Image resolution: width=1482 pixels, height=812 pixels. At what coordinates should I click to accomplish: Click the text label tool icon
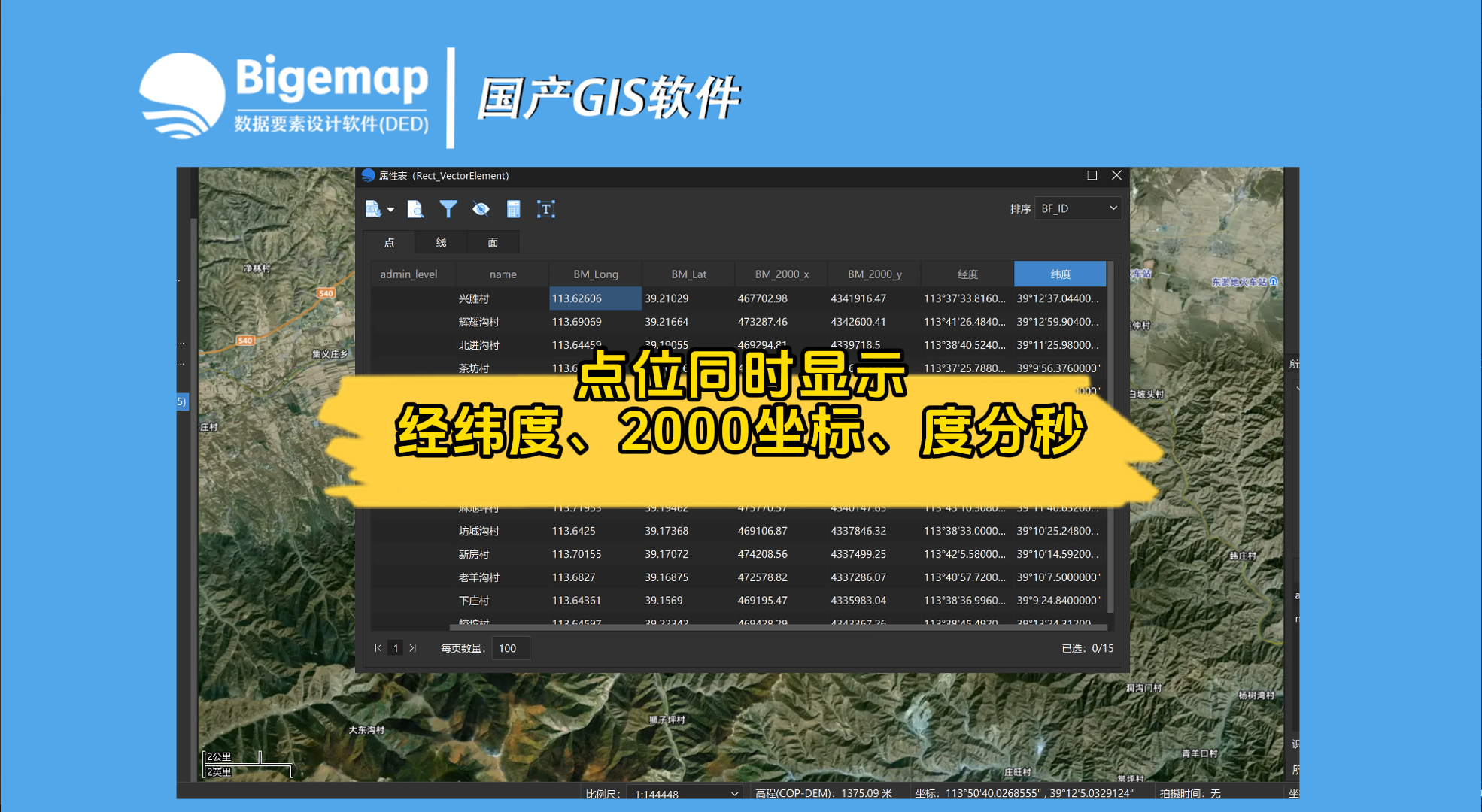tap(546, 209)
